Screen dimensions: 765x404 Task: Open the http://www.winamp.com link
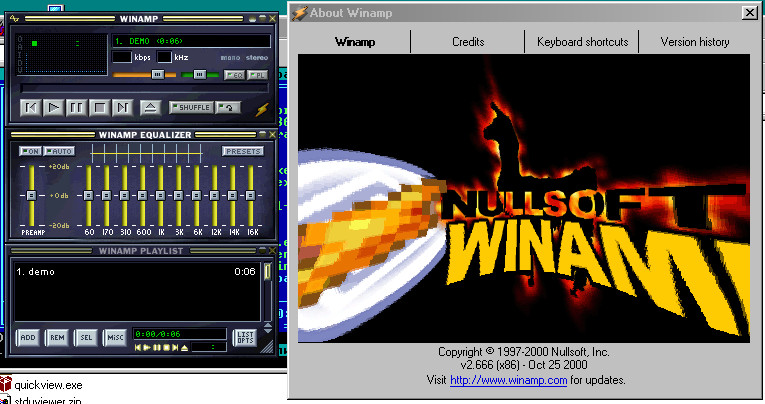[508, 380]
